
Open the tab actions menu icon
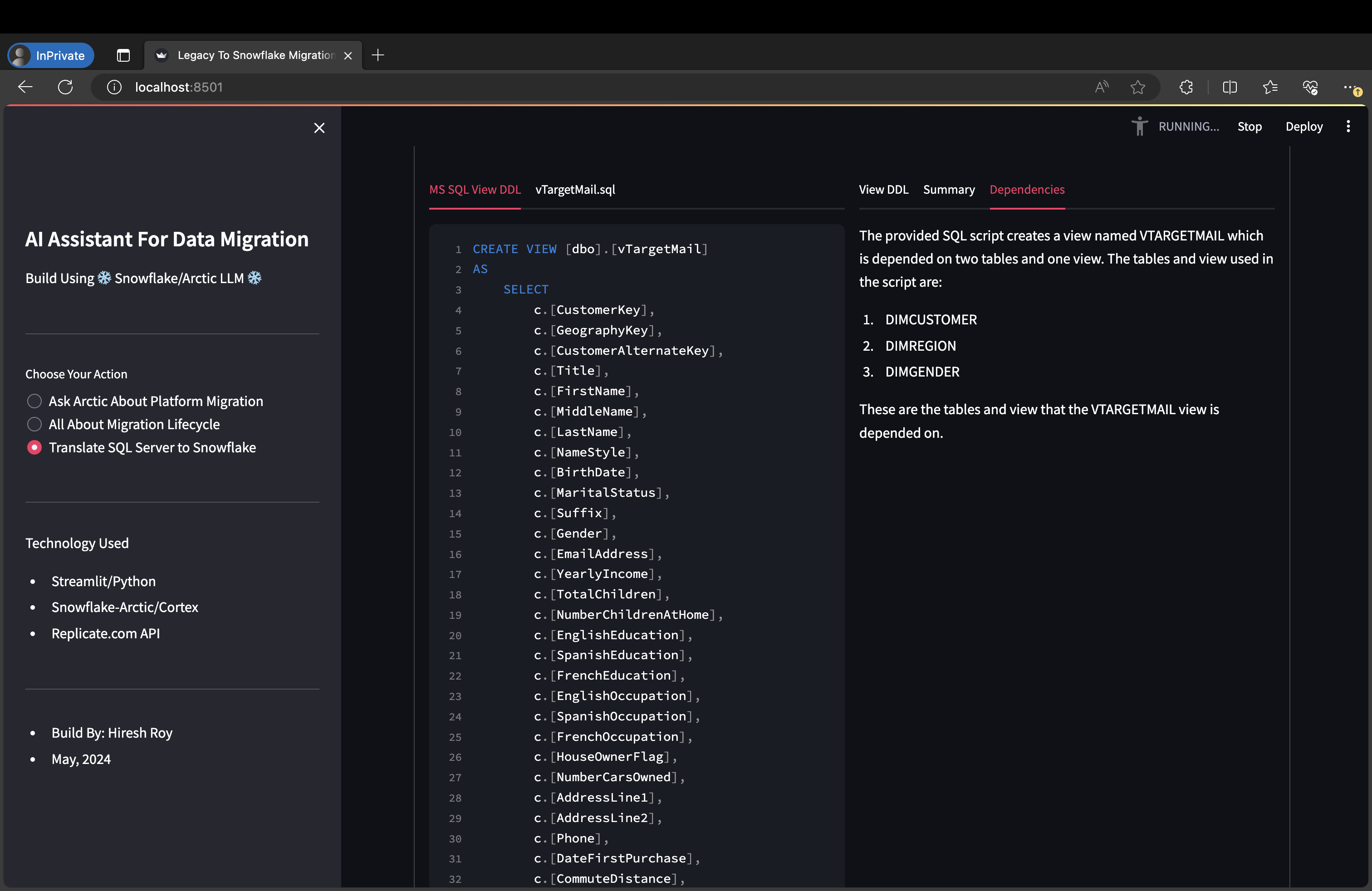click(x=123, y=55)
